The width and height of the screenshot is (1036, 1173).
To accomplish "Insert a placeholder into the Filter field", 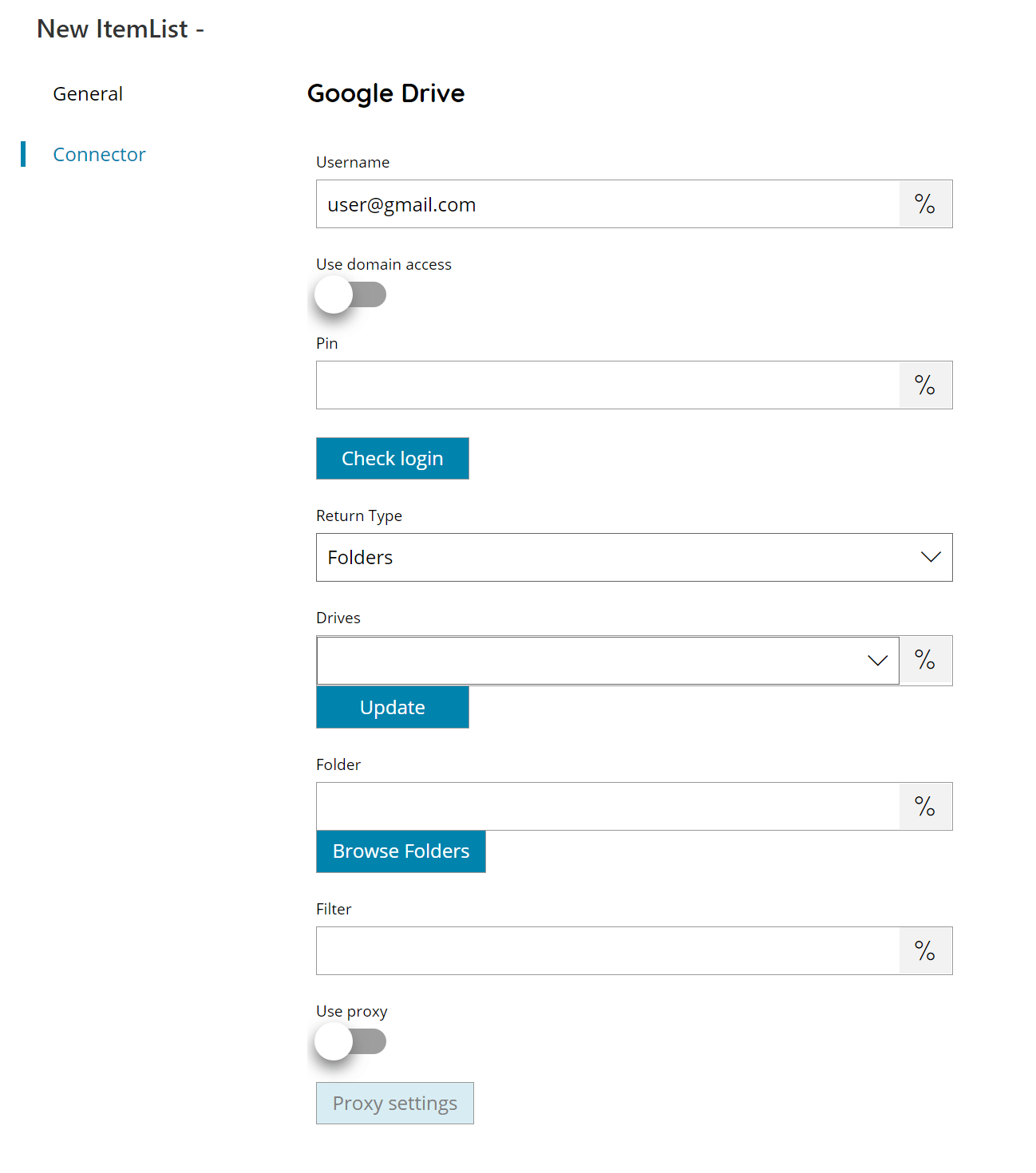I will coord(925,950).
